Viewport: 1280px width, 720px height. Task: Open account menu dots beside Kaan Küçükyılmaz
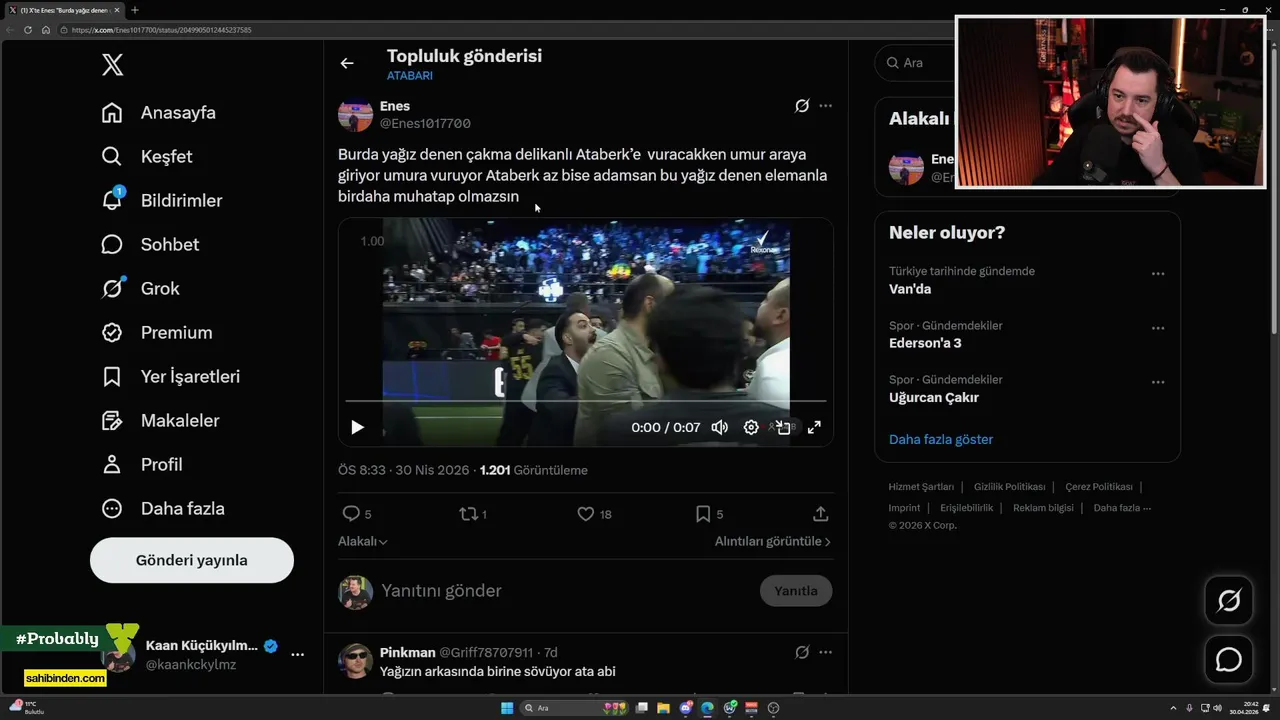click(x=297, y=654)
